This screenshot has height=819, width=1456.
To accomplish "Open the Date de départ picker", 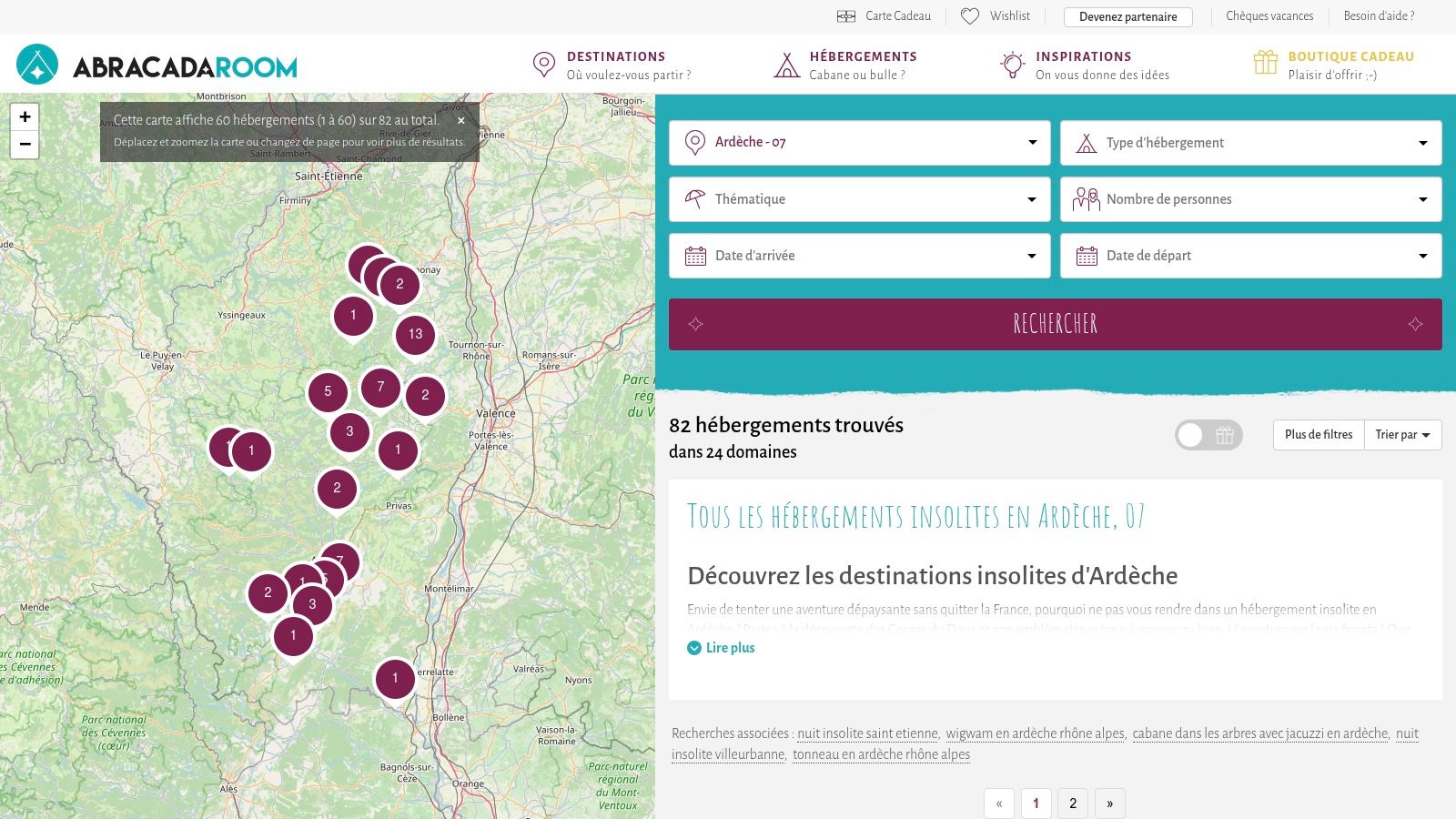I will (x=1250, y=256).
